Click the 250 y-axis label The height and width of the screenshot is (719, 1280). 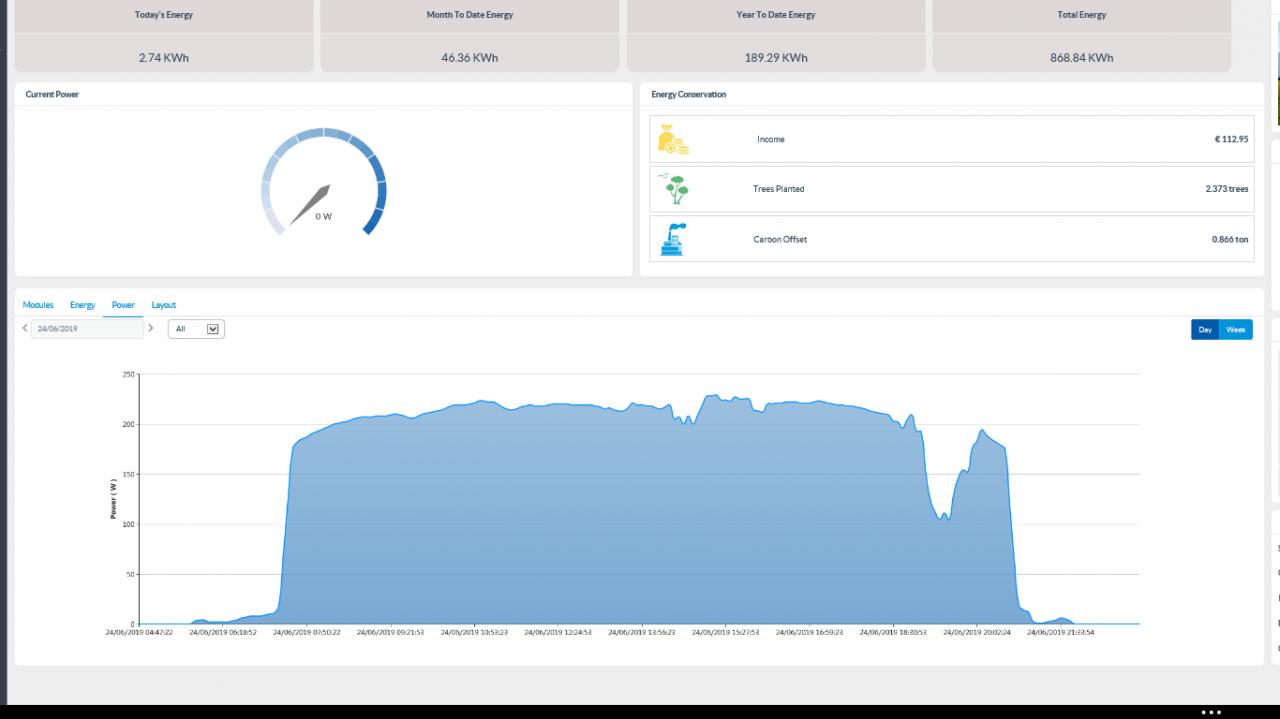coord(128,375)
